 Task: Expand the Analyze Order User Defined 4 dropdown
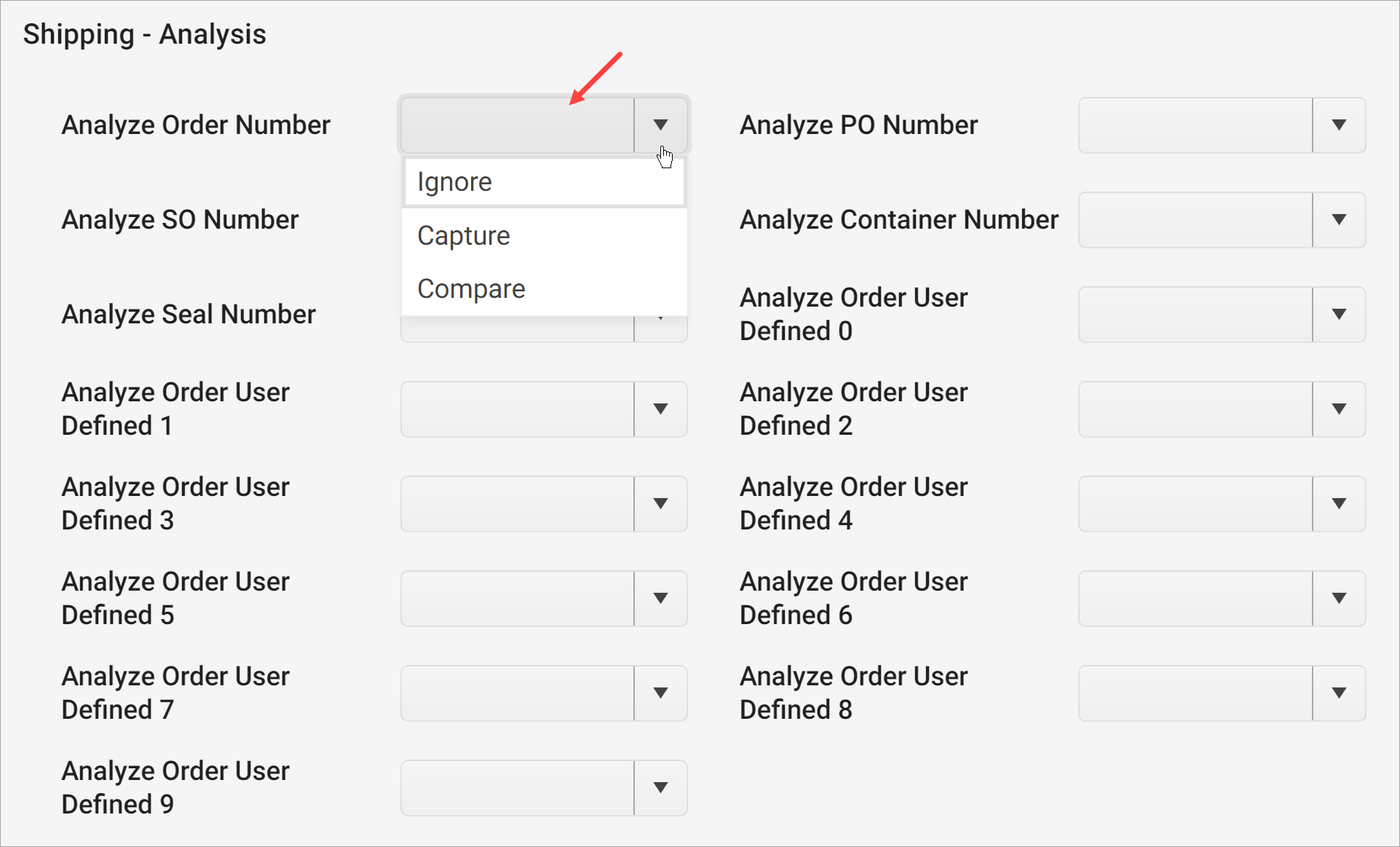[x=1339, y=503]
